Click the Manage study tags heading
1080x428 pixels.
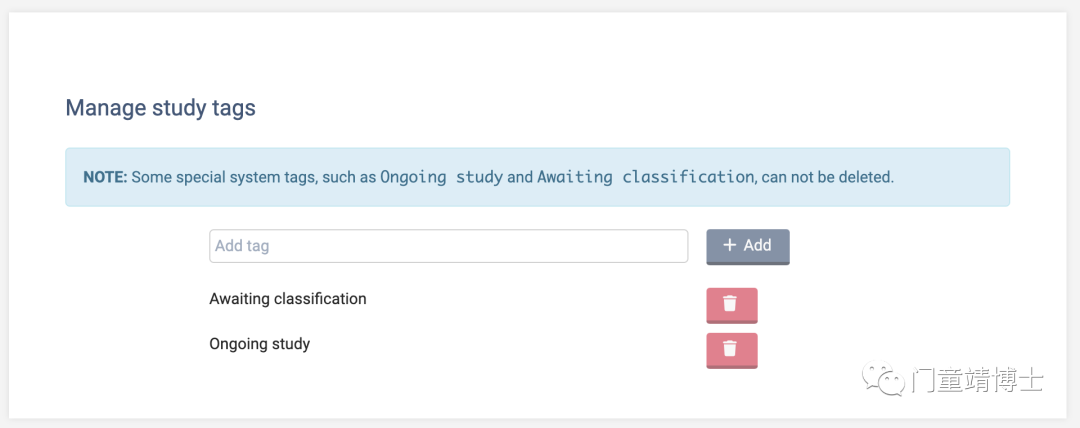pyautogui.click(x=160, y=108)
